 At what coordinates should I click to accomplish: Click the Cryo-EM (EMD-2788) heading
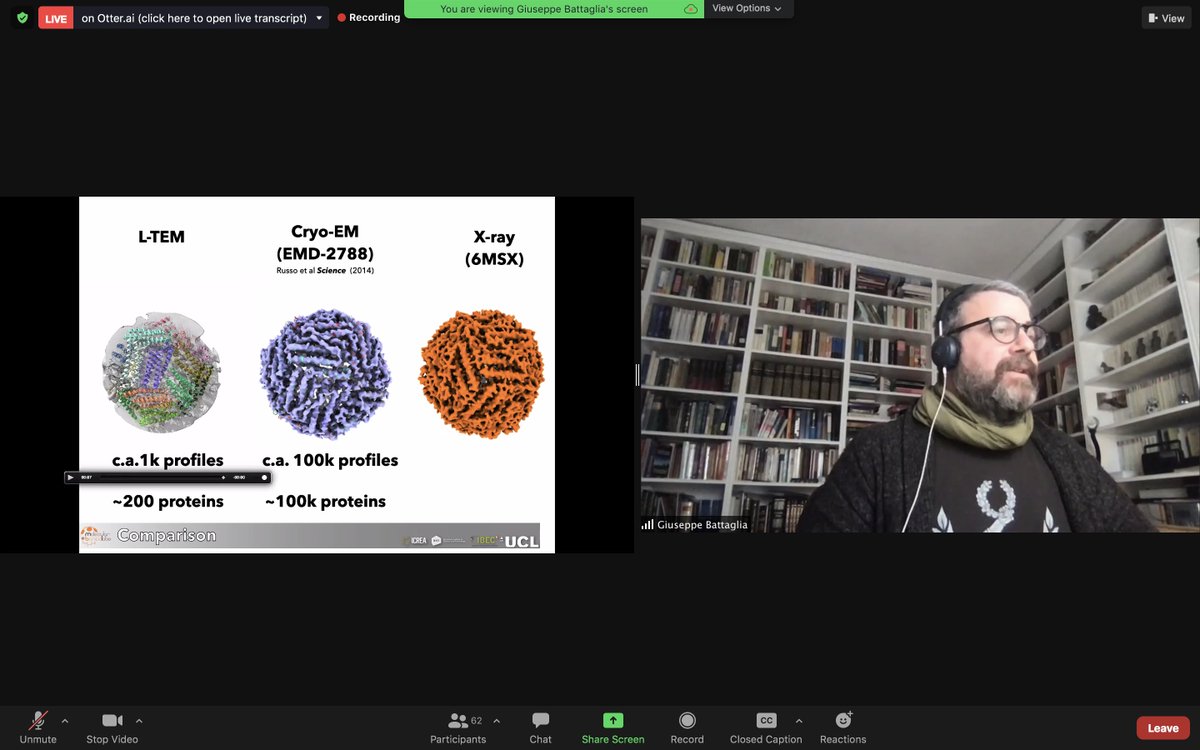[325, 242]
